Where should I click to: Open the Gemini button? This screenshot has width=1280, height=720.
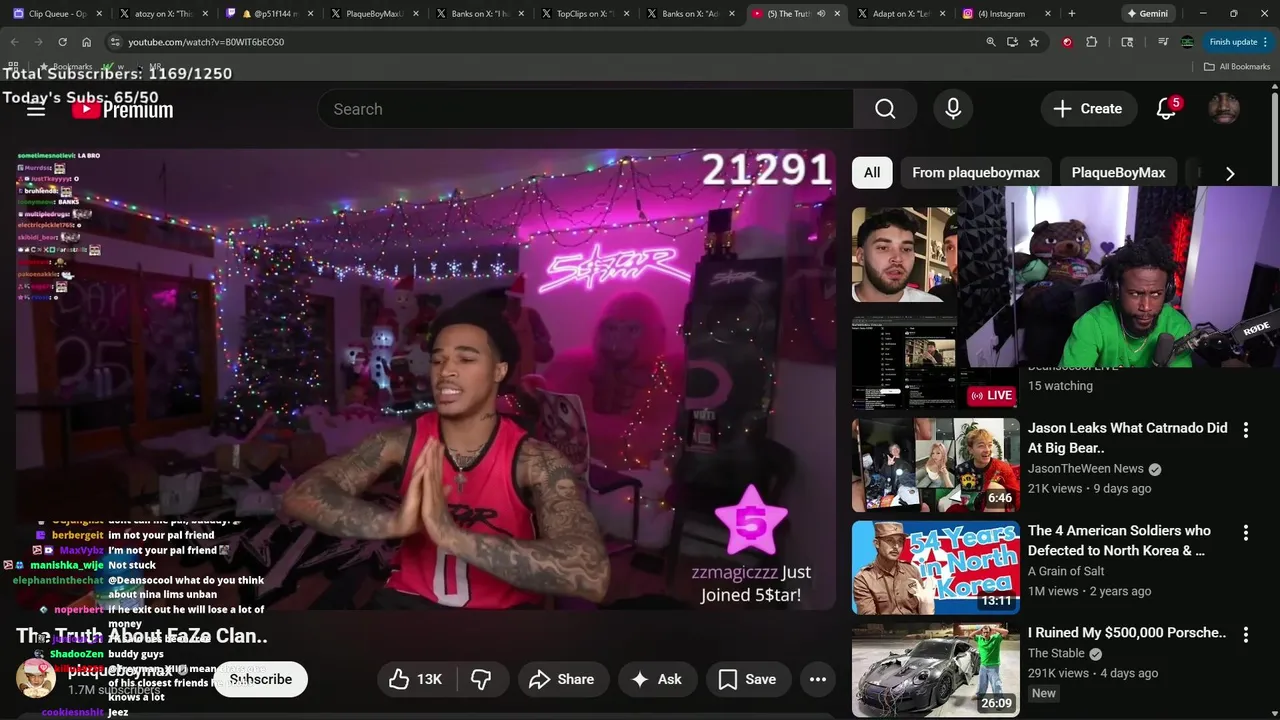click(1146, 14)
